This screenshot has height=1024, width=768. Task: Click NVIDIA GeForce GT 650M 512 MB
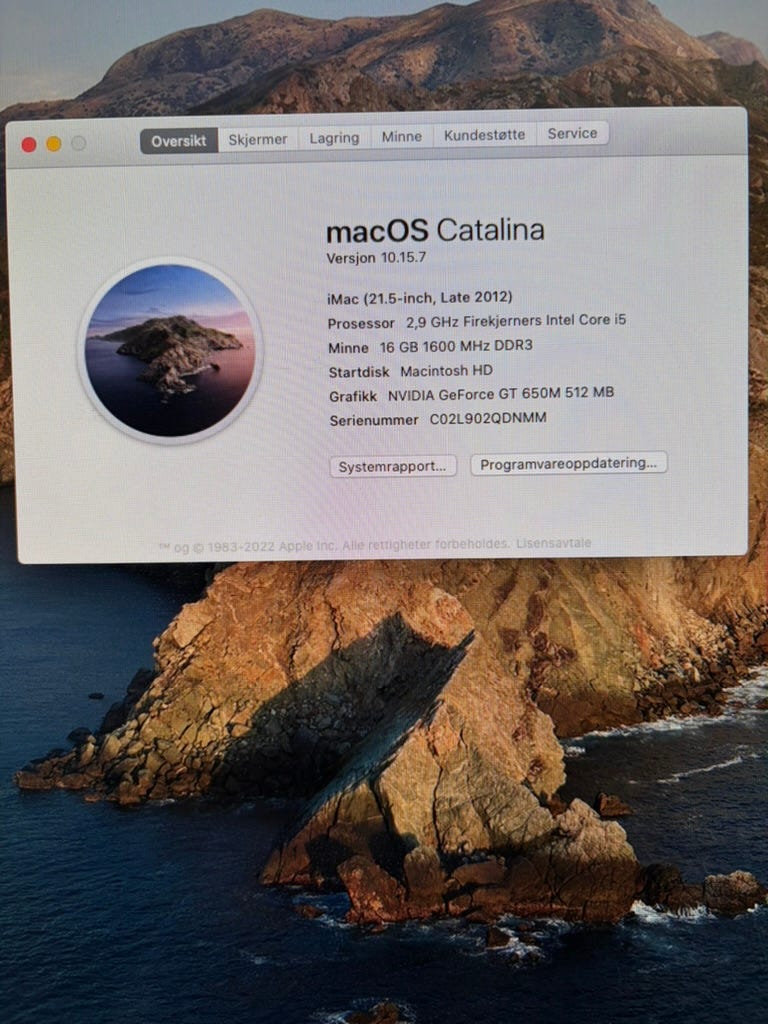[501, 394]
